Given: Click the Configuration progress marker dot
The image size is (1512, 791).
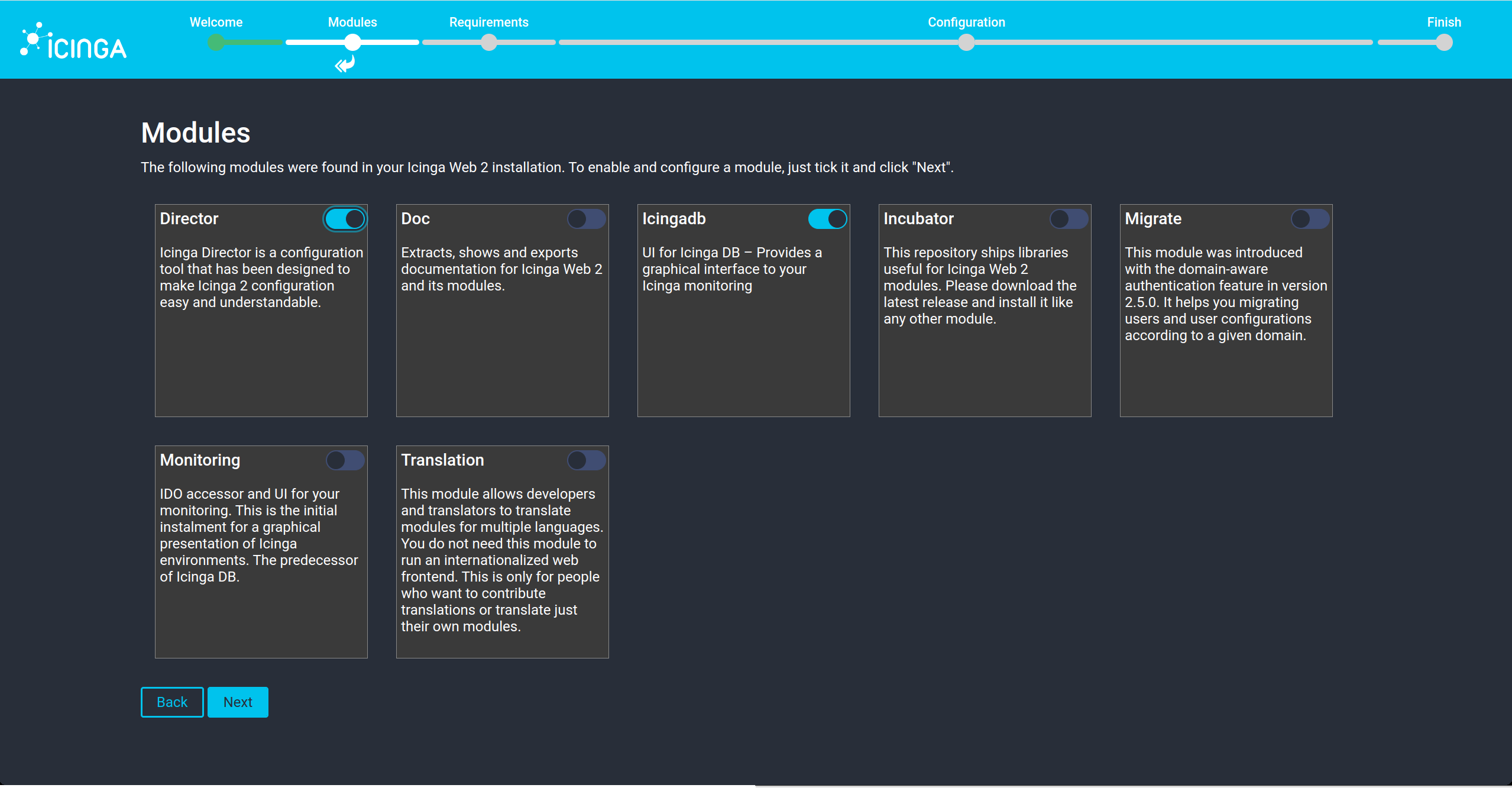Looking at the screenshot, I should point(966,43).
